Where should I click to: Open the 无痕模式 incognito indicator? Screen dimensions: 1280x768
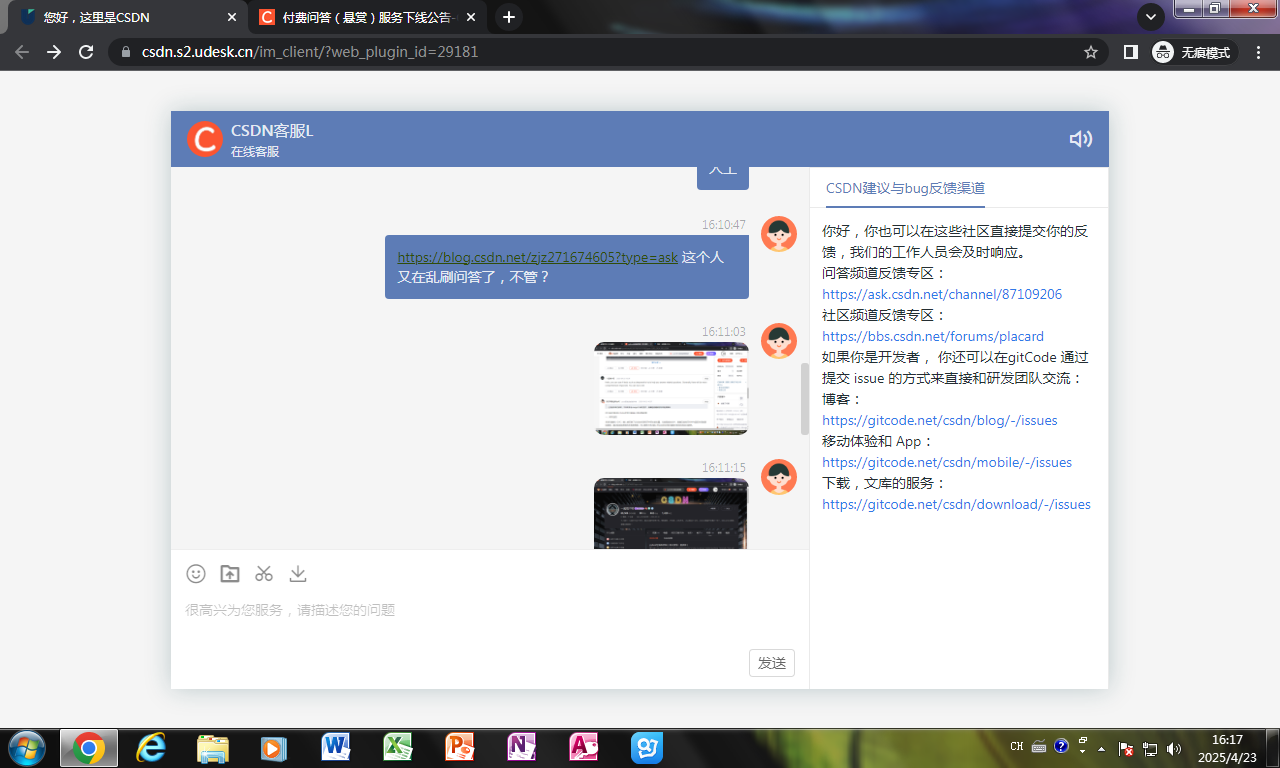[1194, 52]
